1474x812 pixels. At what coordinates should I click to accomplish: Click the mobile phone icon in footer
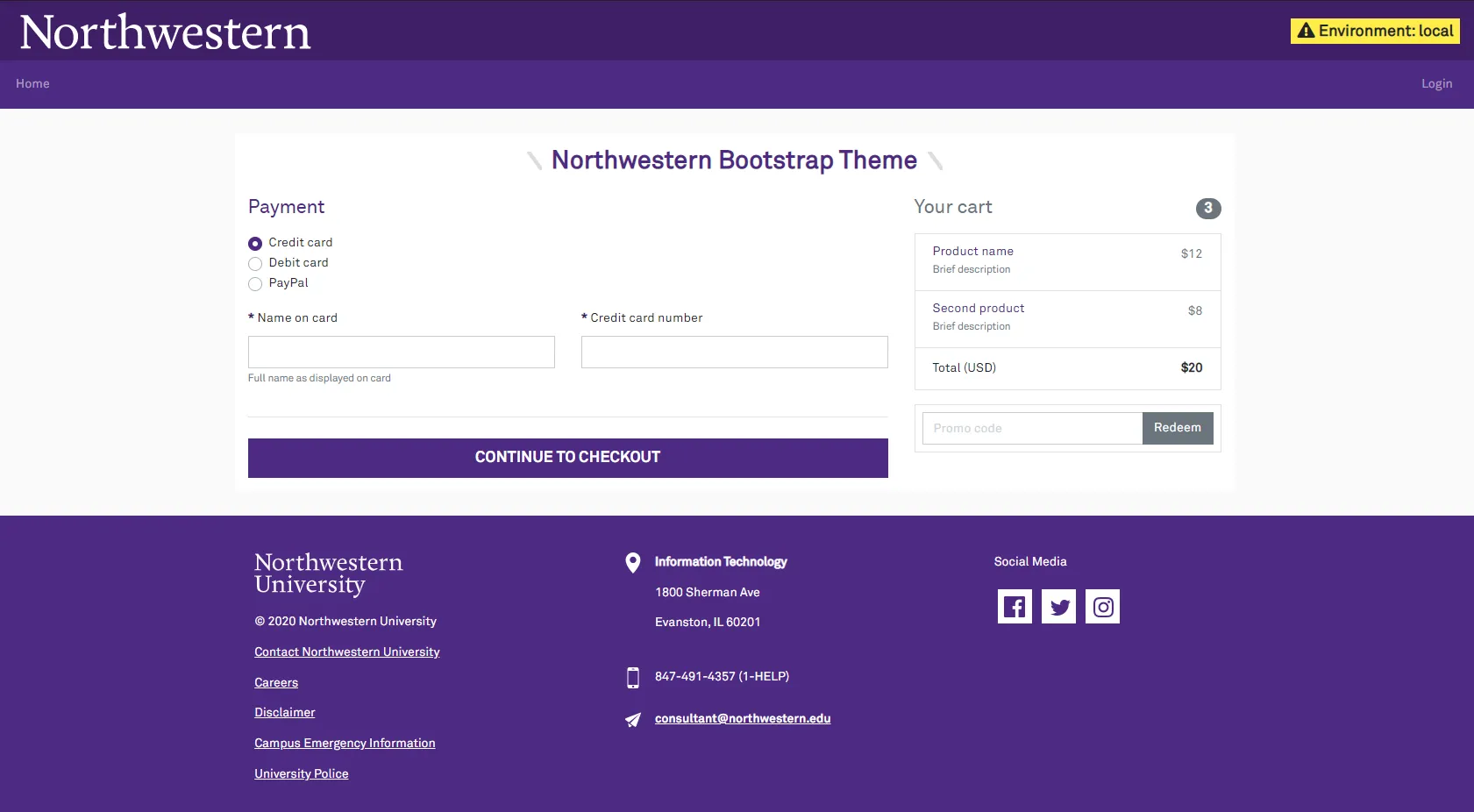[632, 677]
